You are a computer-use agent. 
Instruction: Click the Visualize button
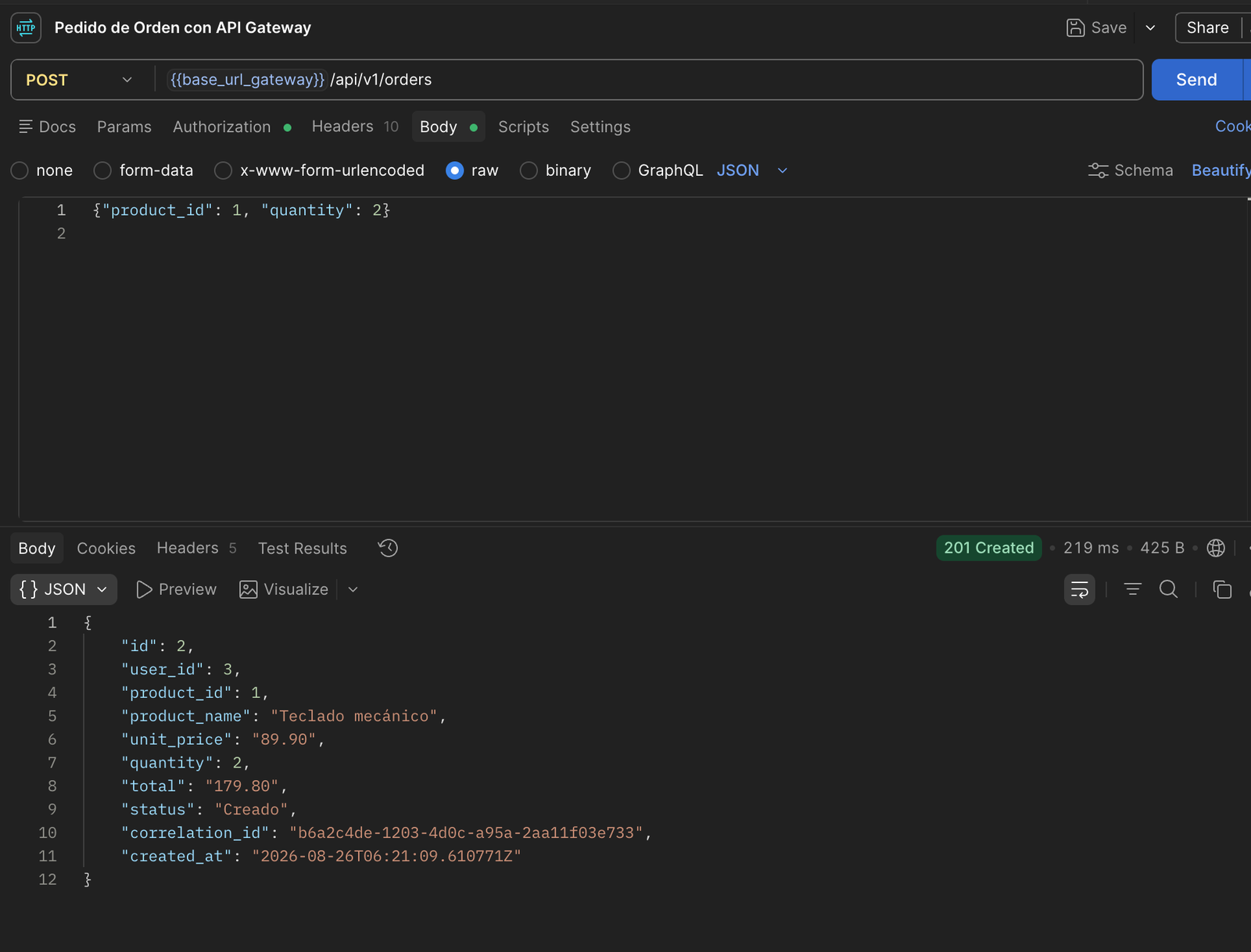[x=284, y=589]
